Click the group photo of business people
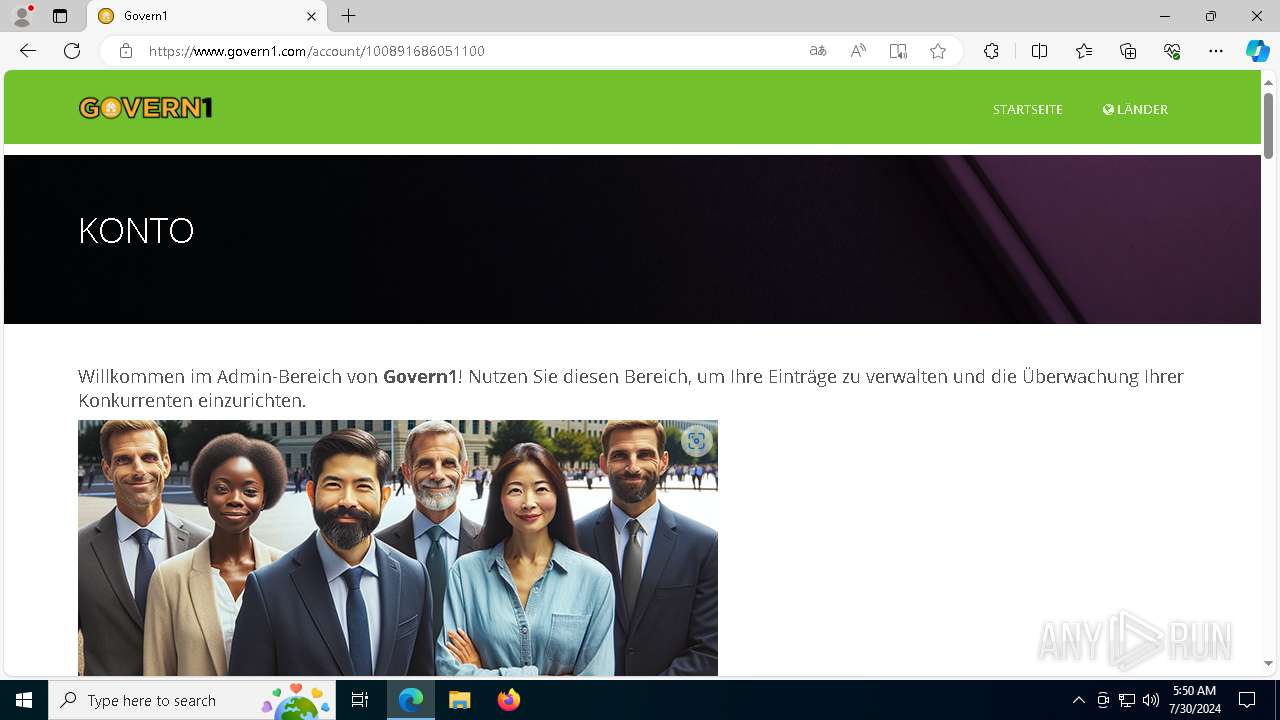 tap(398, 548)
